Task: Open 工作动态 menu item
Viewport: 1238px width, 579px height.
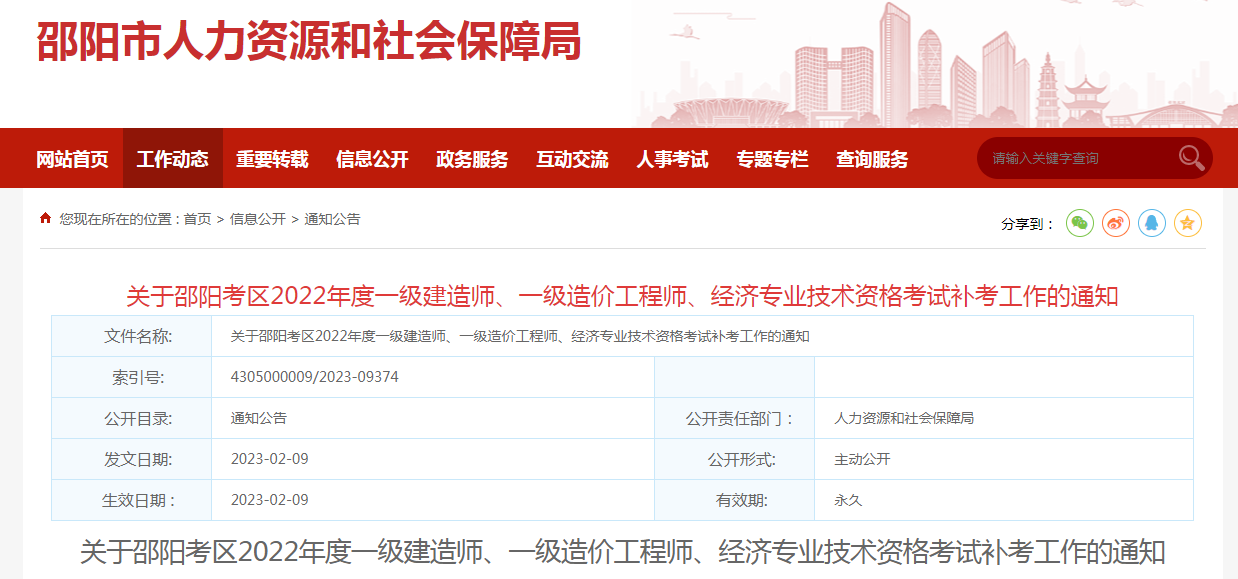Action: click(x=173, y=159)
